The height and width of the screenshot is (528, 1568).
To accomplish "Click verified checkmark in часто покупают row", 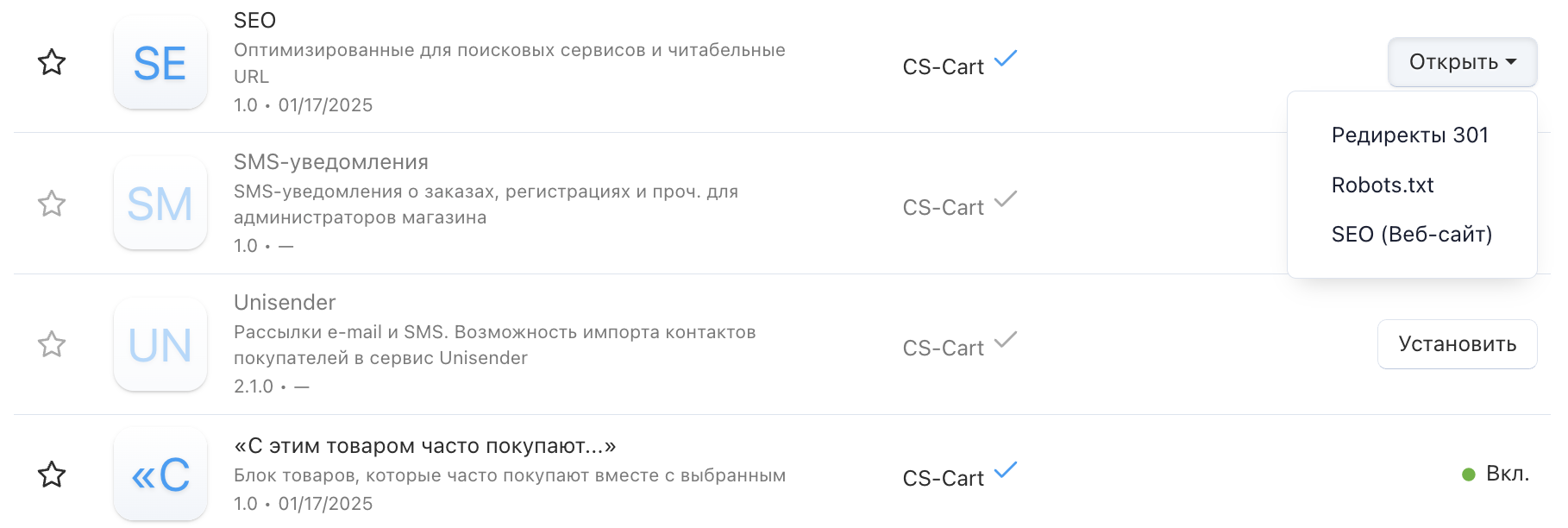I will click(1006, 471).
